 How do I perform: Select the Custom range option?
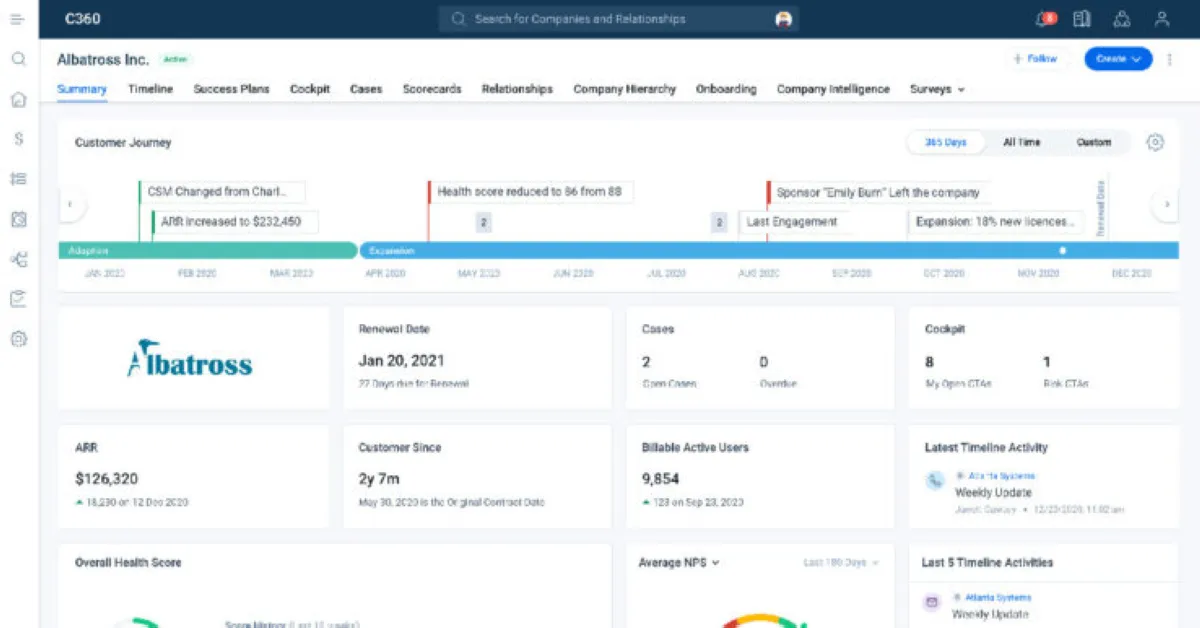1094,142
